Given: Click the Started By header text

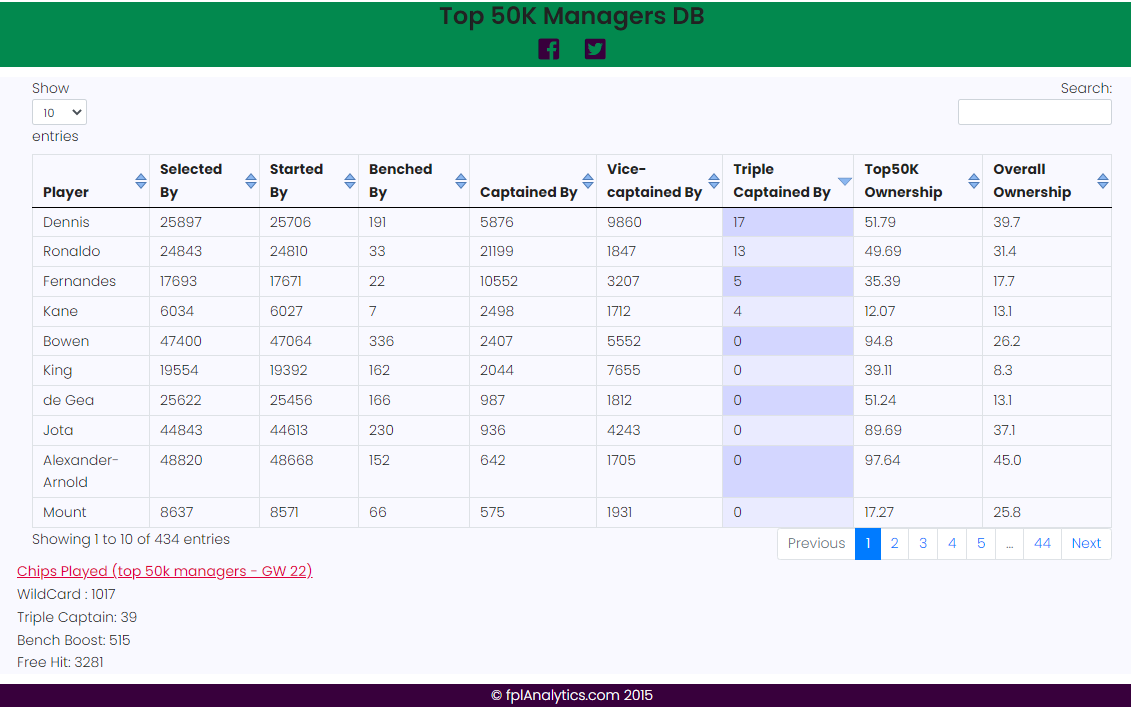Looking at the screenshot, I should [x=296, y=180].
